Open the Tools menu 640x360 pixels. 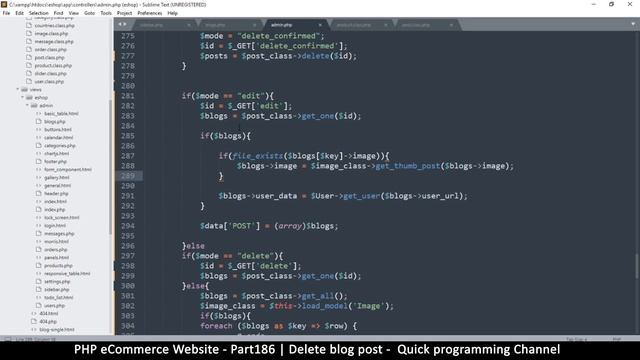click(106, 13)
